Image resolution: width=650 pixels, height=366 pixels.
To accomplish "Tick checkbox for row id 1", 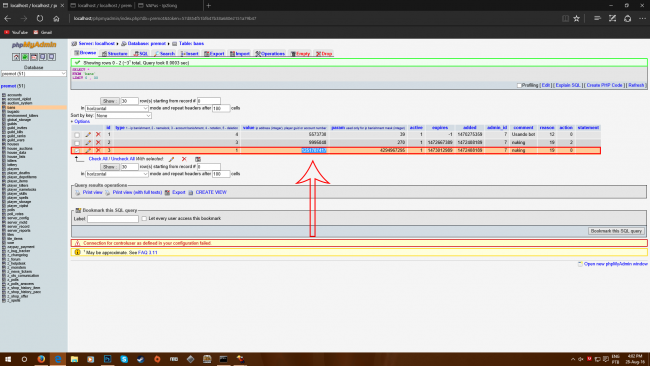I will coord(77,135).
